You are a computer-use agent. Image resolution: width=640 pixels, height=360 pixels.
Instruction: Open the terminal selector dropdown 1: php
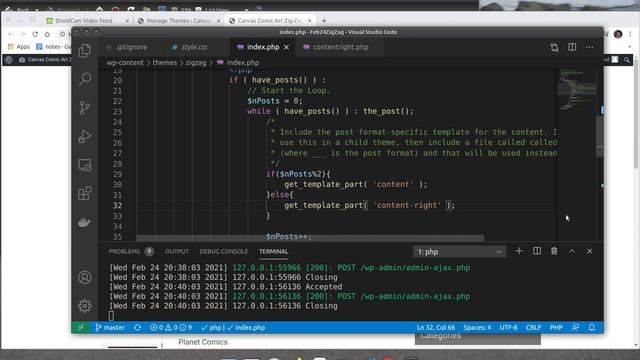[x=460, y=252]
